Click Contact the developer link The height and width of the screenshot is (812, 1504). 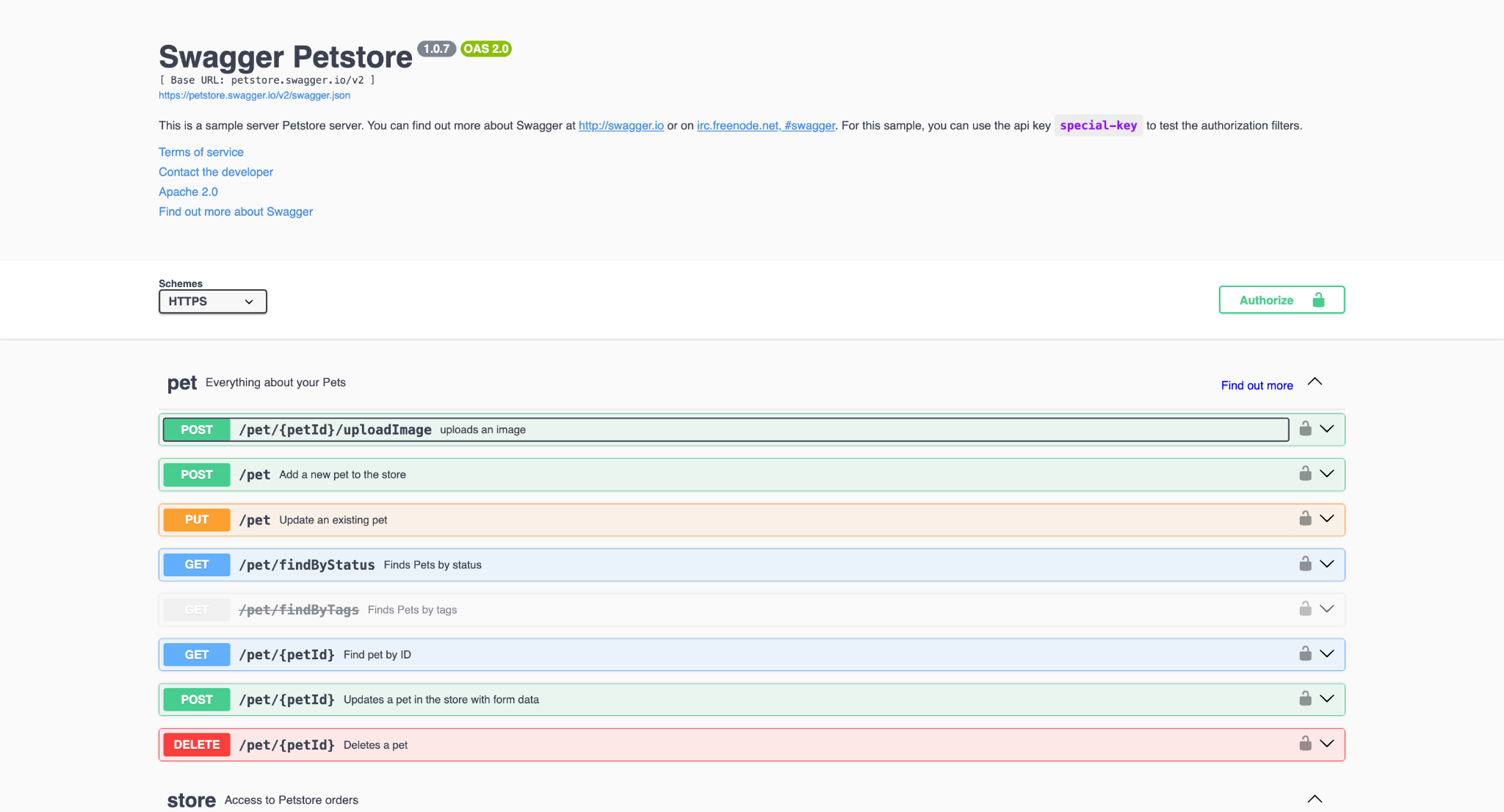point(216,172)
